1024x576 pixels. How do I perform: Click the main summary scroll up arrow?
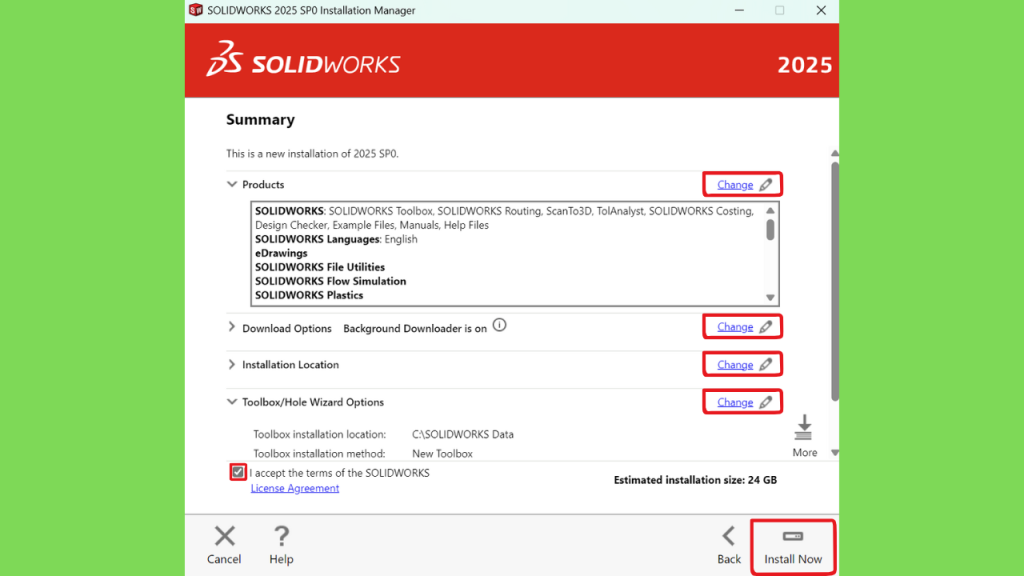pos(835,153)
